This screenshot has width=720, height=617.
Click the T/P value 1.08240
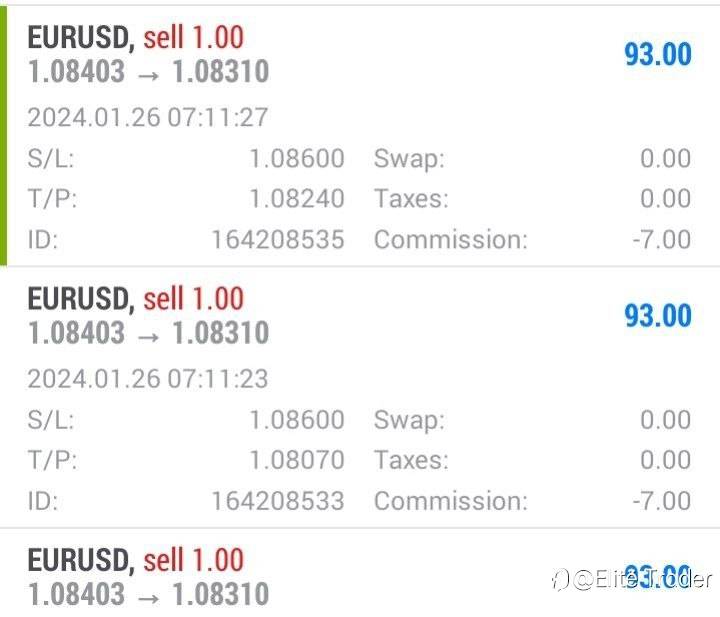(x=296, y=199)
